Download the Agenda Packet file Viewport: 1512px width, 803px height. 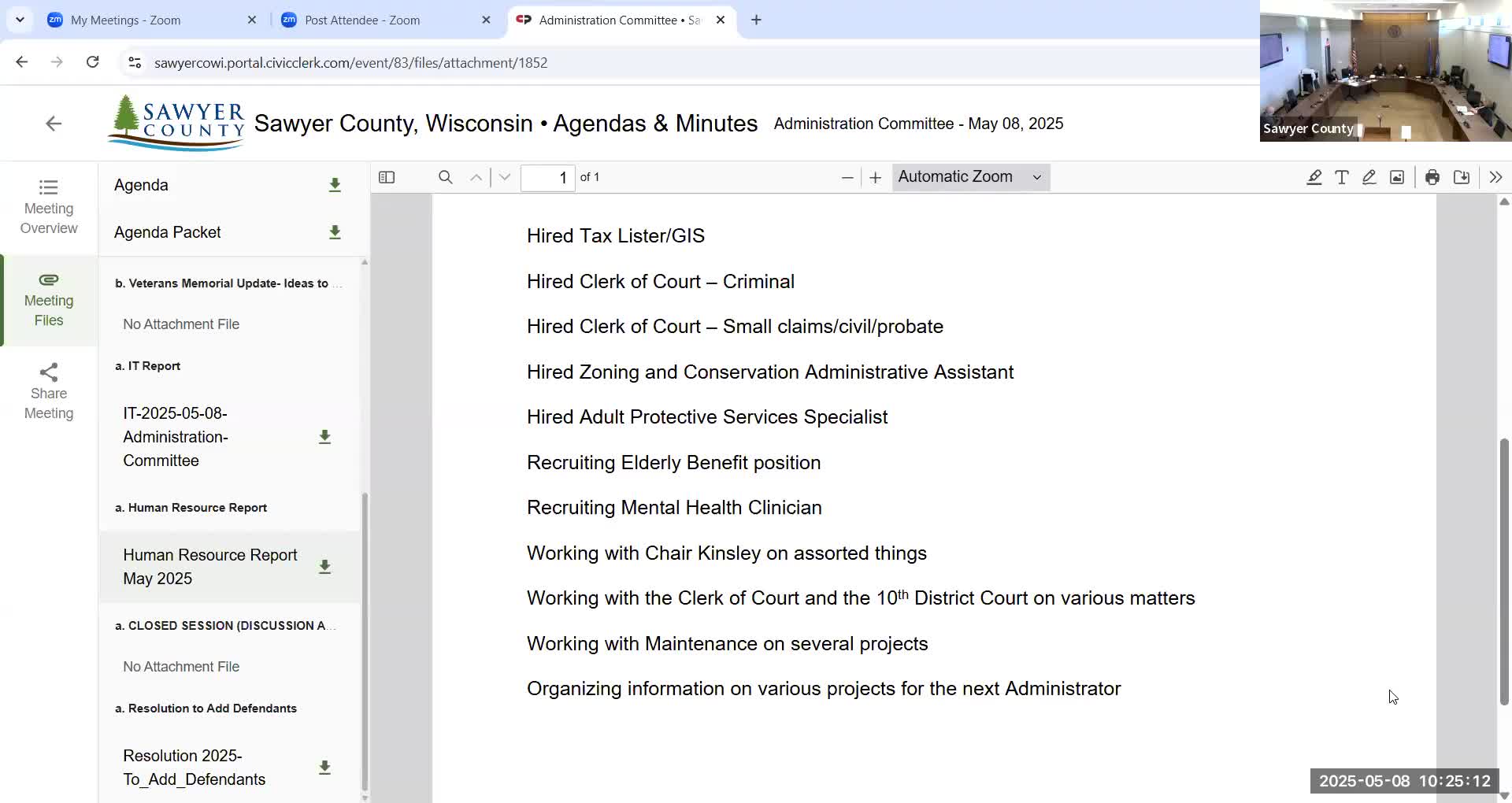pos(335,232)
